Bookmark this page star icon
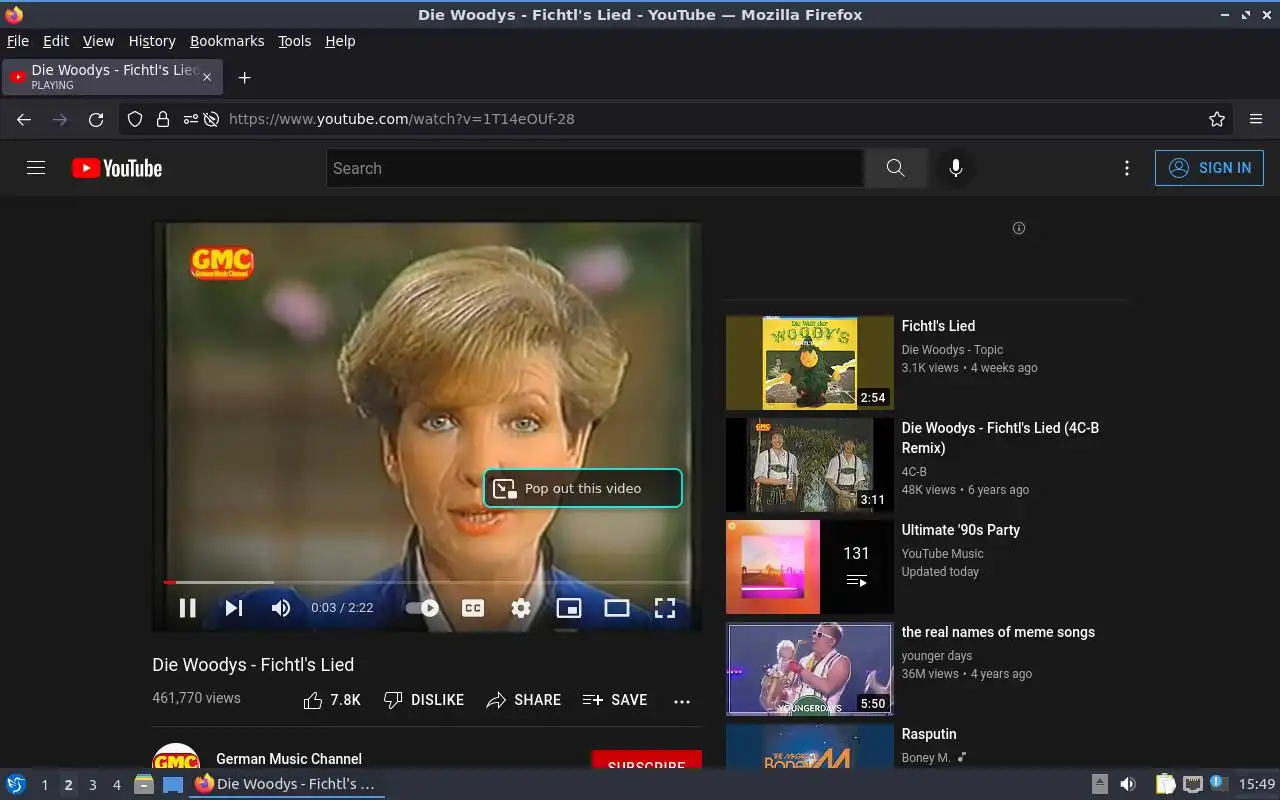Viewport: 1280px width, 800px height. [1217, 119]
